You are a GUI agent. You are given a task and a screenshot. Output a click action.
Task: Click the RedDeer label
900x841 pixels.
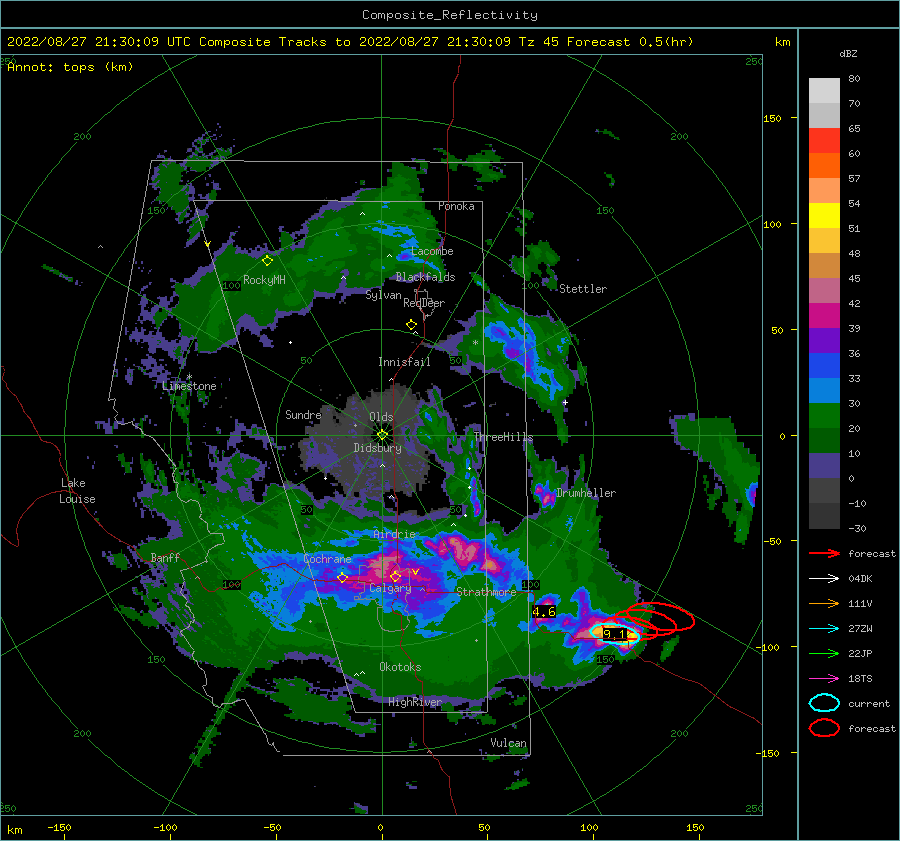424,303
